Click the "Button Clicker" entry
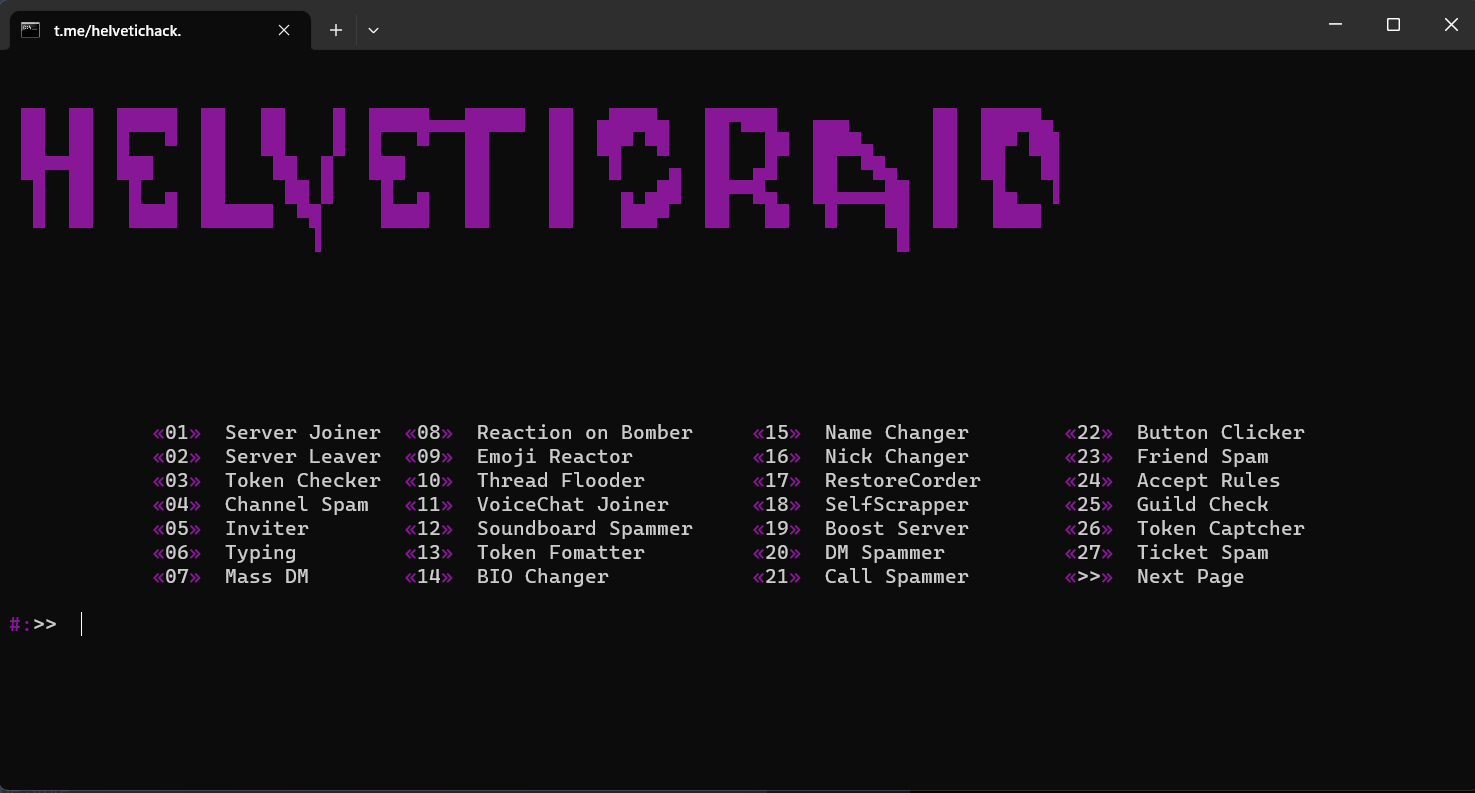This screenshot has height=793, width=1475. pos(1221,433)
